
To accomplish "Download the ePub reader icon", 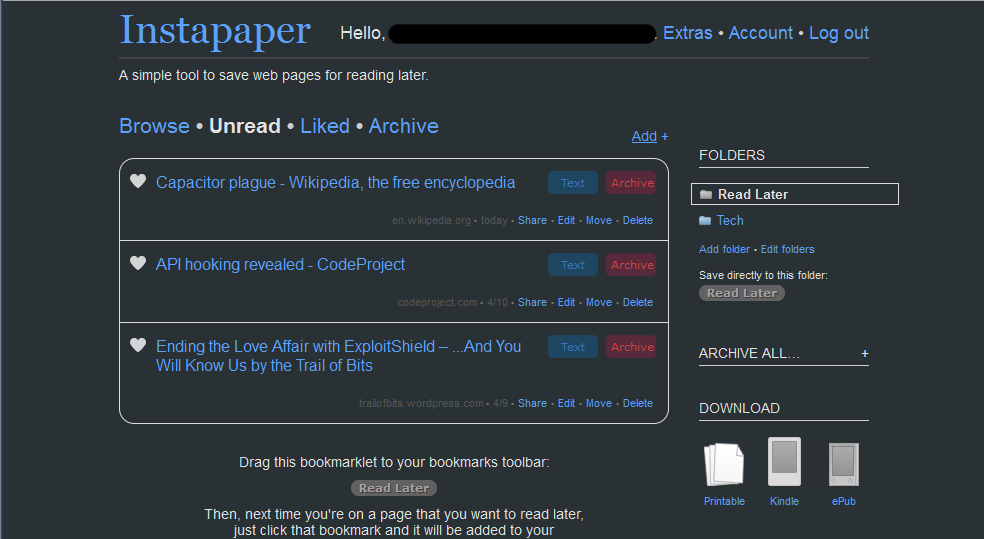I will [x=843, y=464].
